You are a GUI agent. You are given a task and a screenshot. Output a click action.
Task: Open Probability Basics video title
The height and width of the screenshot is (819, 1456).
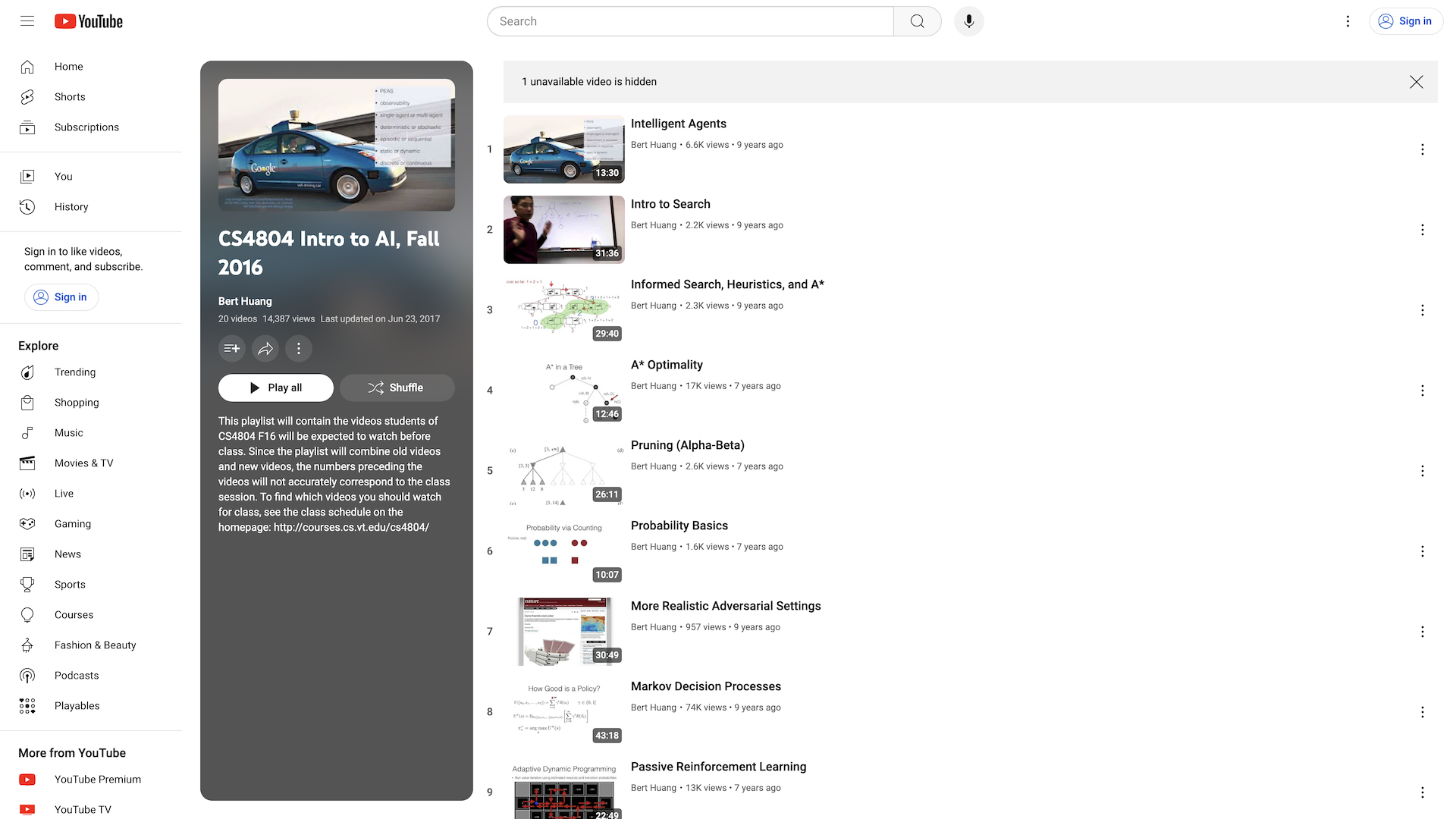[x=679, y=526]
